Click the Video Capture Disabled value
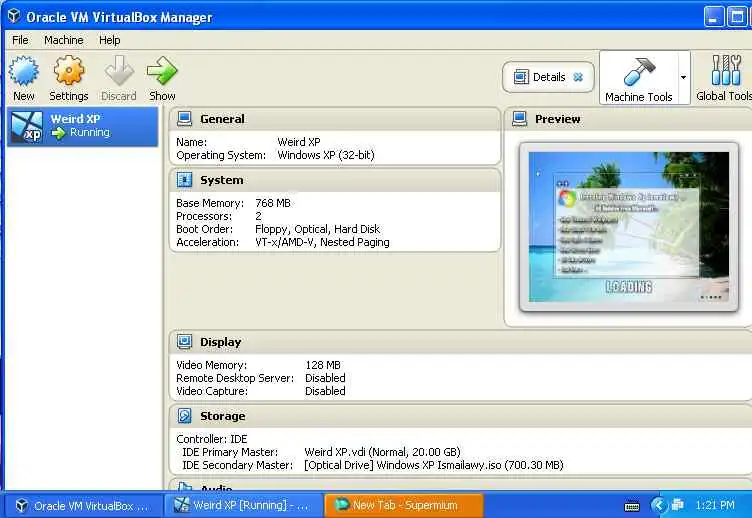The height and width of the screenshot is (518, 752). click(325, 391)
